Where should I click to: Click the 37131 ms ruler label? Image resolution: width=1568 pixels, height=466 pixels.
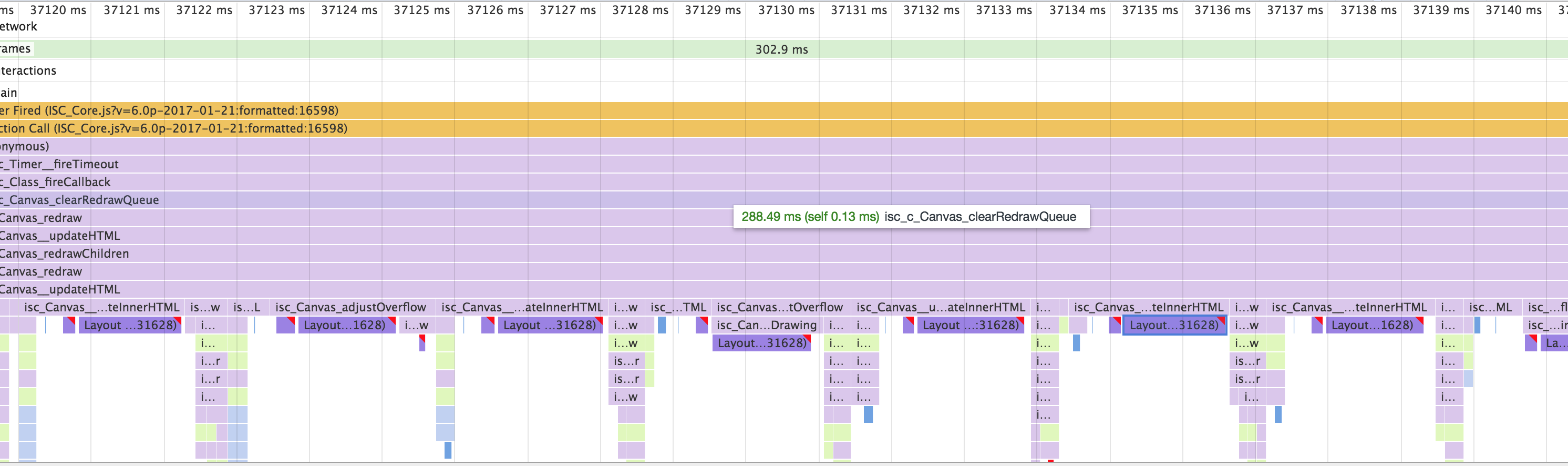click(x=858, y=11)
